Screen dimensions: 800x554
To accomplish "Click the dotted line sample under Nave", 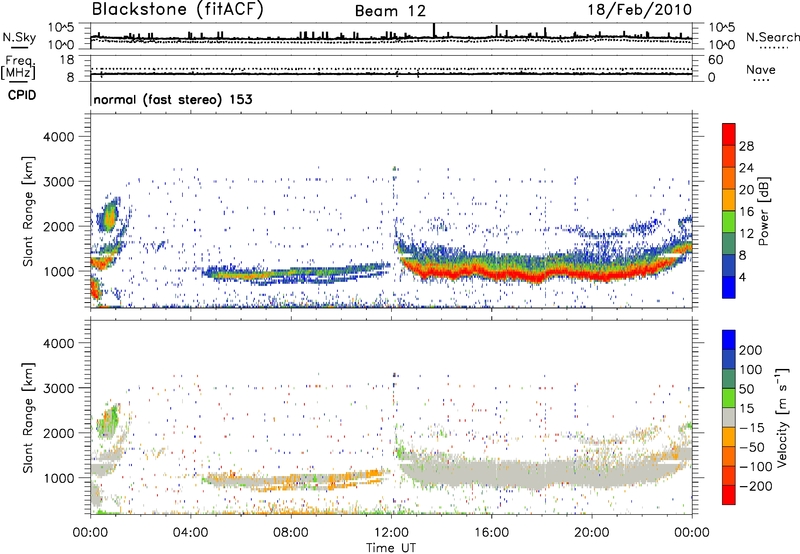I will point(761,81).
